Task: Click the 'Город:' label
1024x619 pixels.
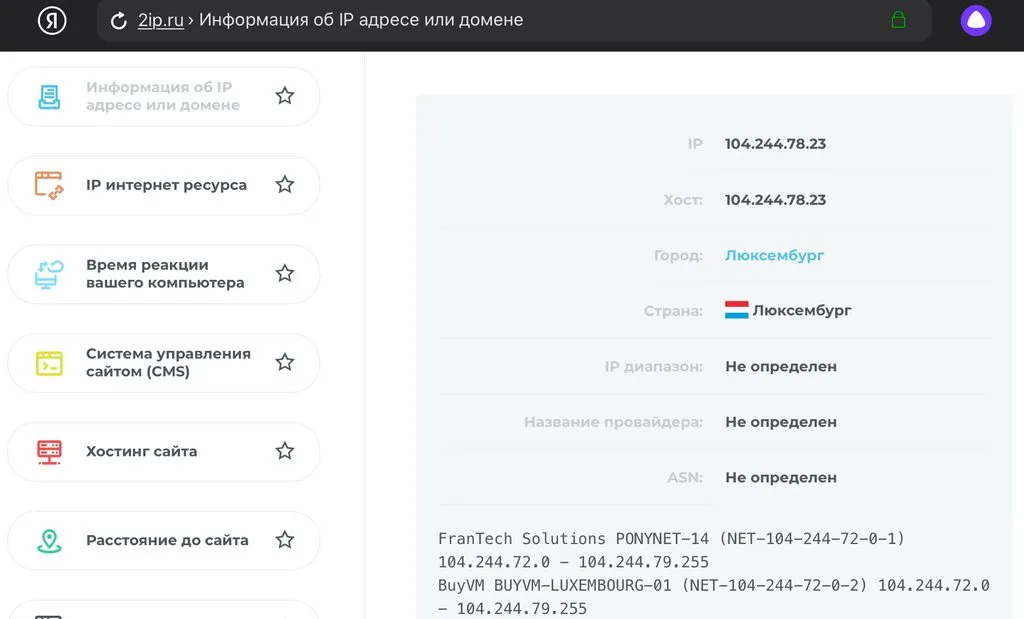Action: point(679,255)
